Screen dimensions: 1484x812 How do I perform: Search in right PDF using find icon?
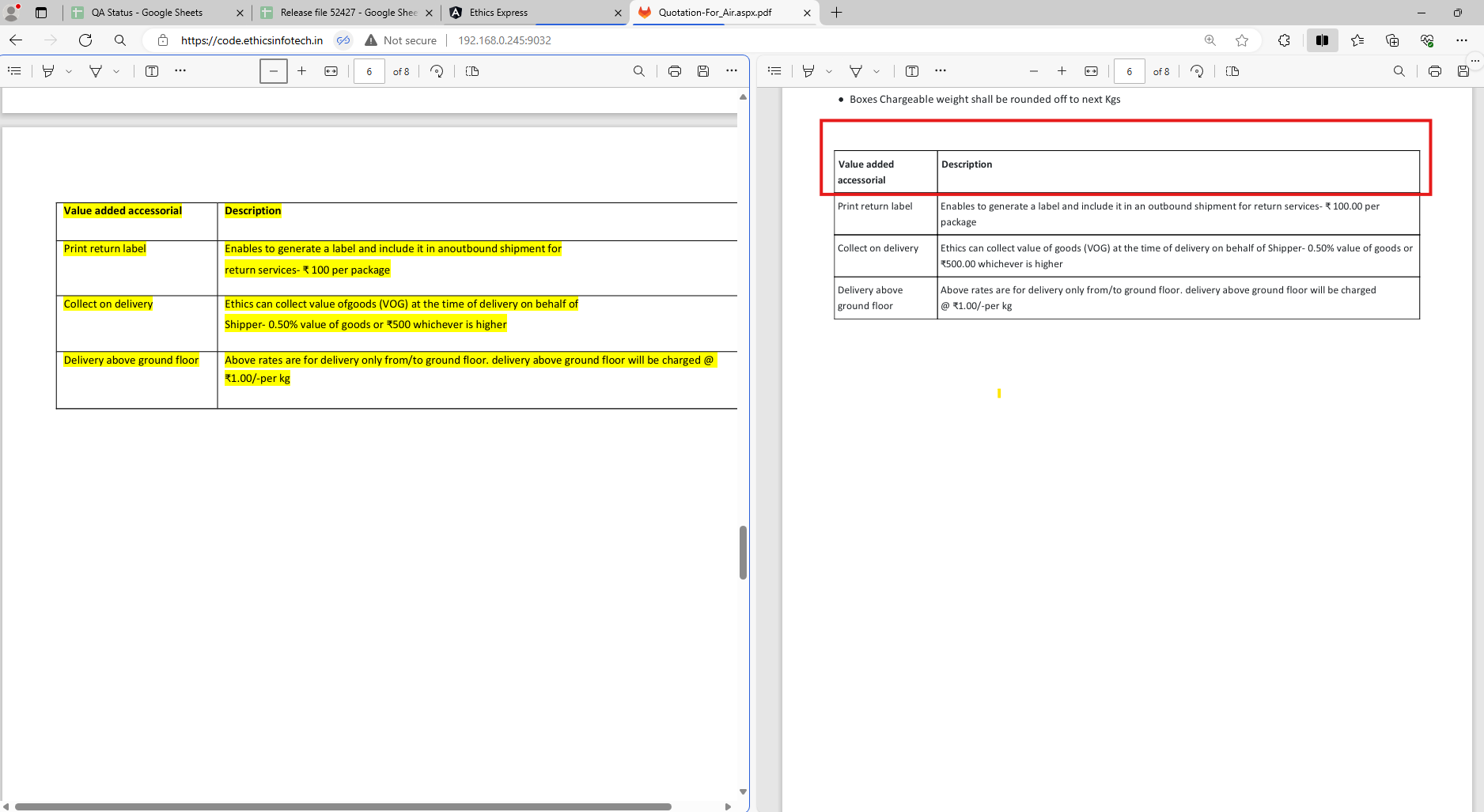tap(1399, 71)
